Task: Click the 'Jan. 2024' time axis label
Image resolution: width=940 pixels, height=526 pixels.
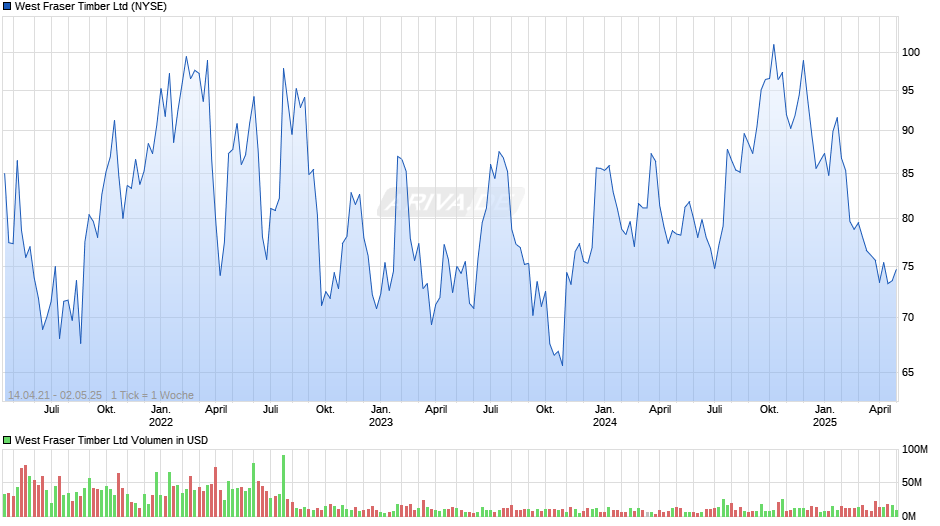Action: pyautogui.click(x=605, y=416)
